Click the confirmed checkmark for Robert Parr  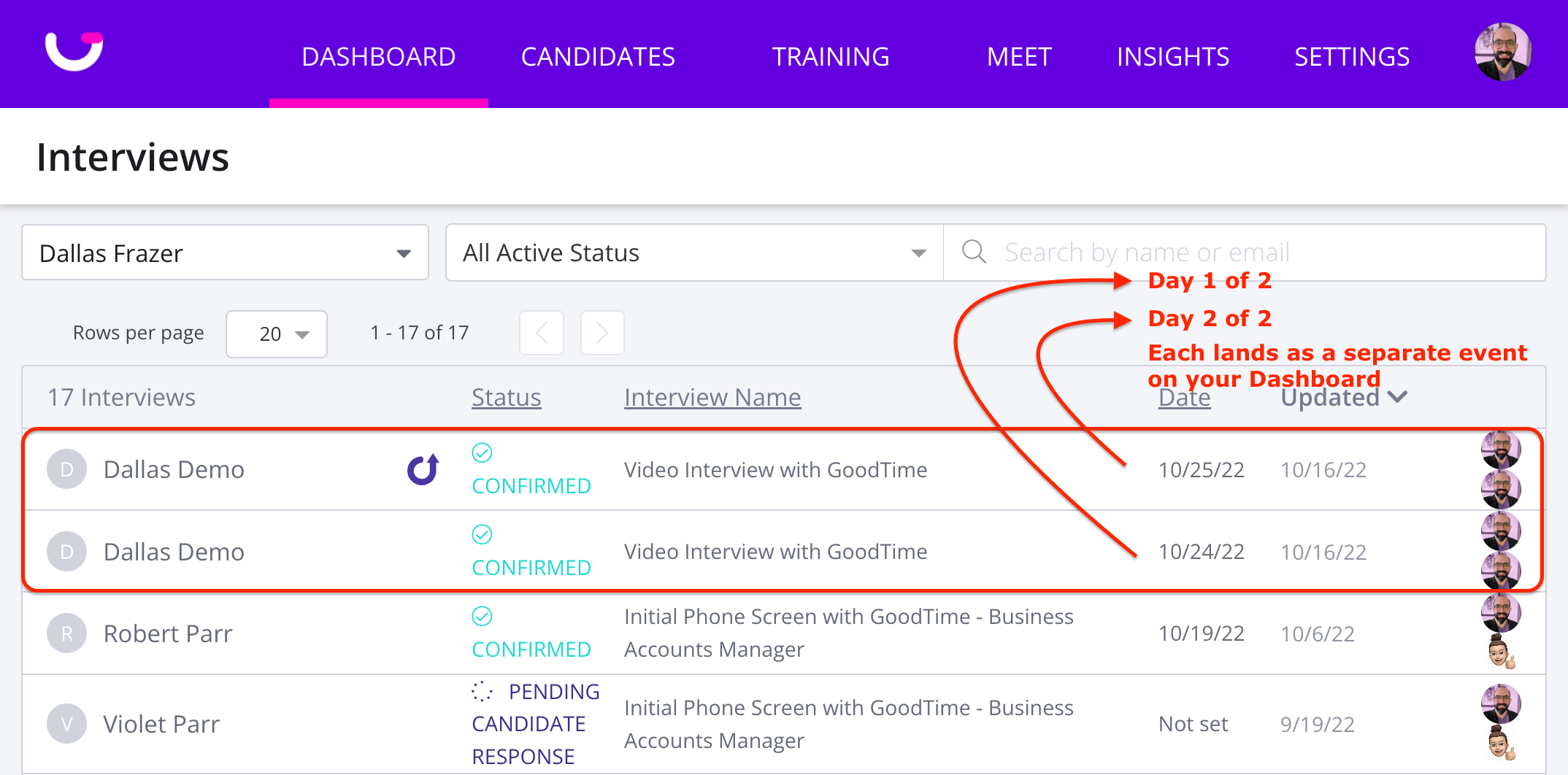[482, 617]
